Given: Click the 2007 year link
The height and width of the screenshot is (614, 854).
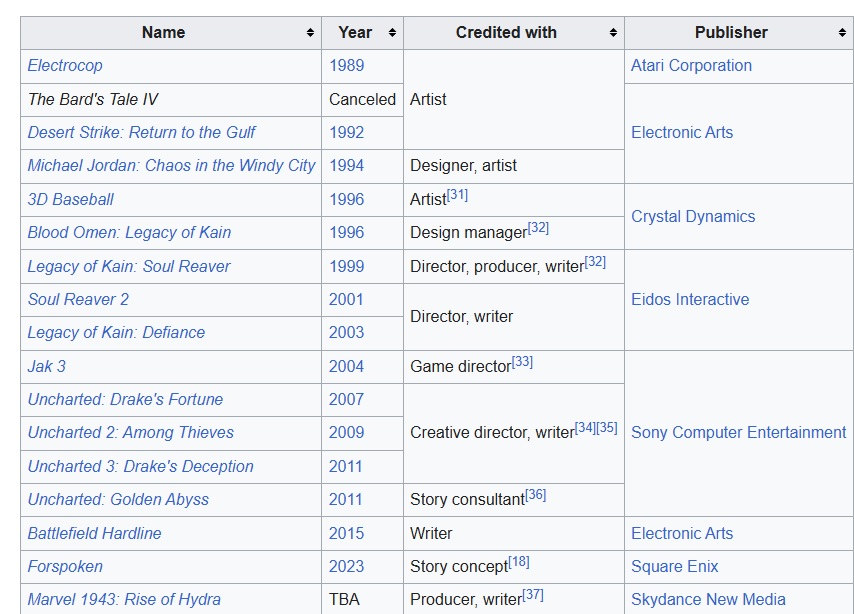Looking at the screenshot, I should coord(346,399).
